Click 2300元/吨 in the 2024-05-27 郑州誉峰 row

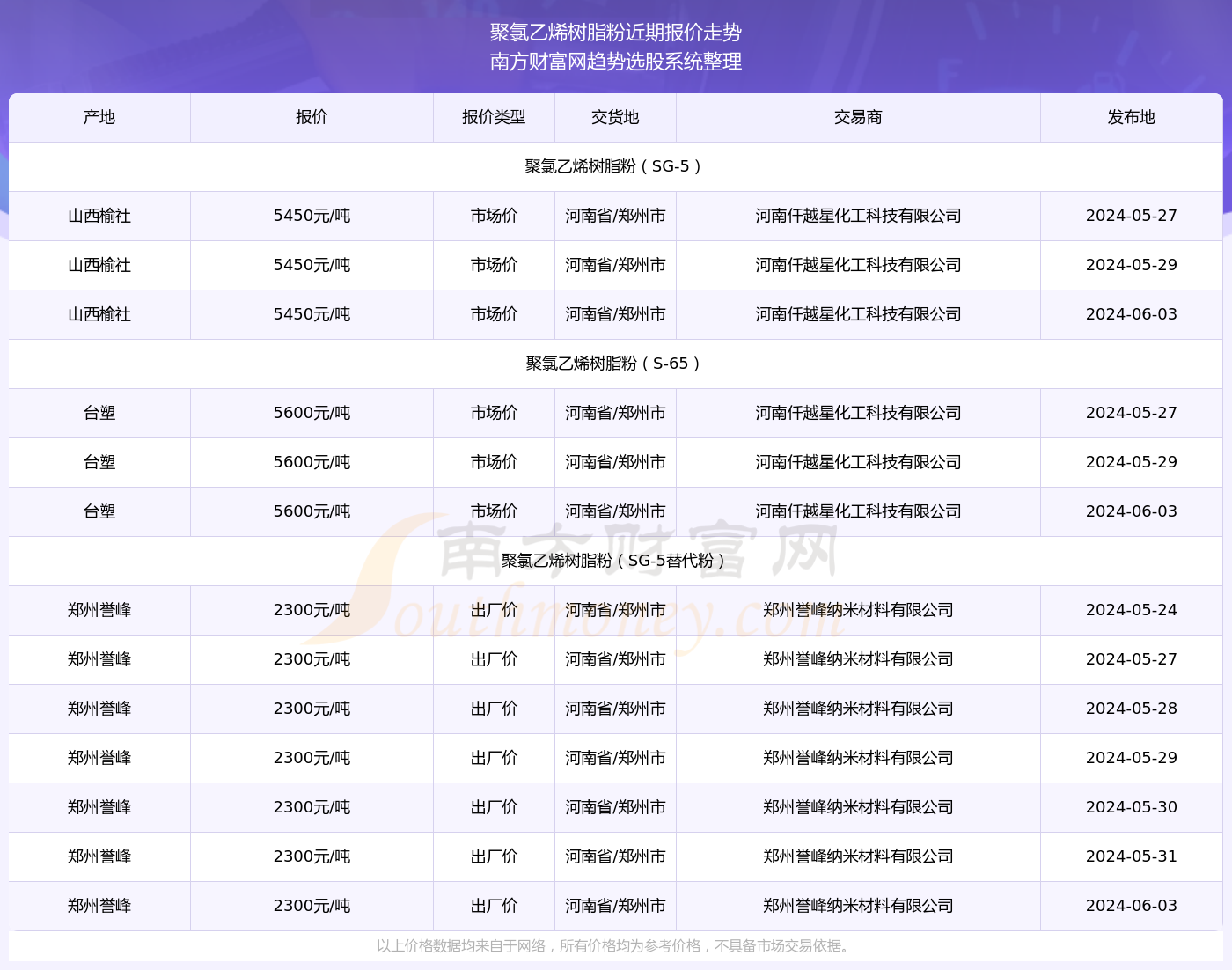312,659
